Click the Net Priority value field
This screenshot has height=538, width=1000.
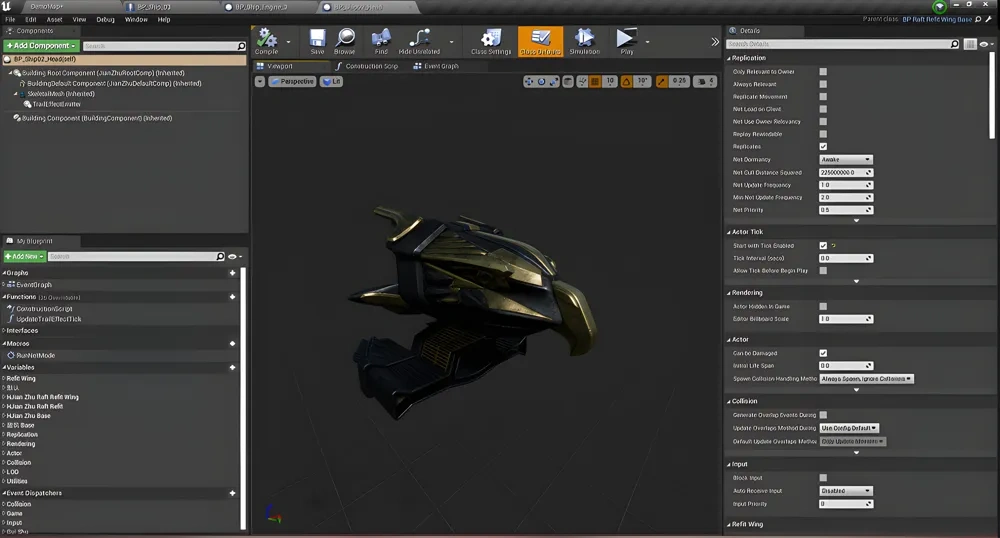click(842, 210)
